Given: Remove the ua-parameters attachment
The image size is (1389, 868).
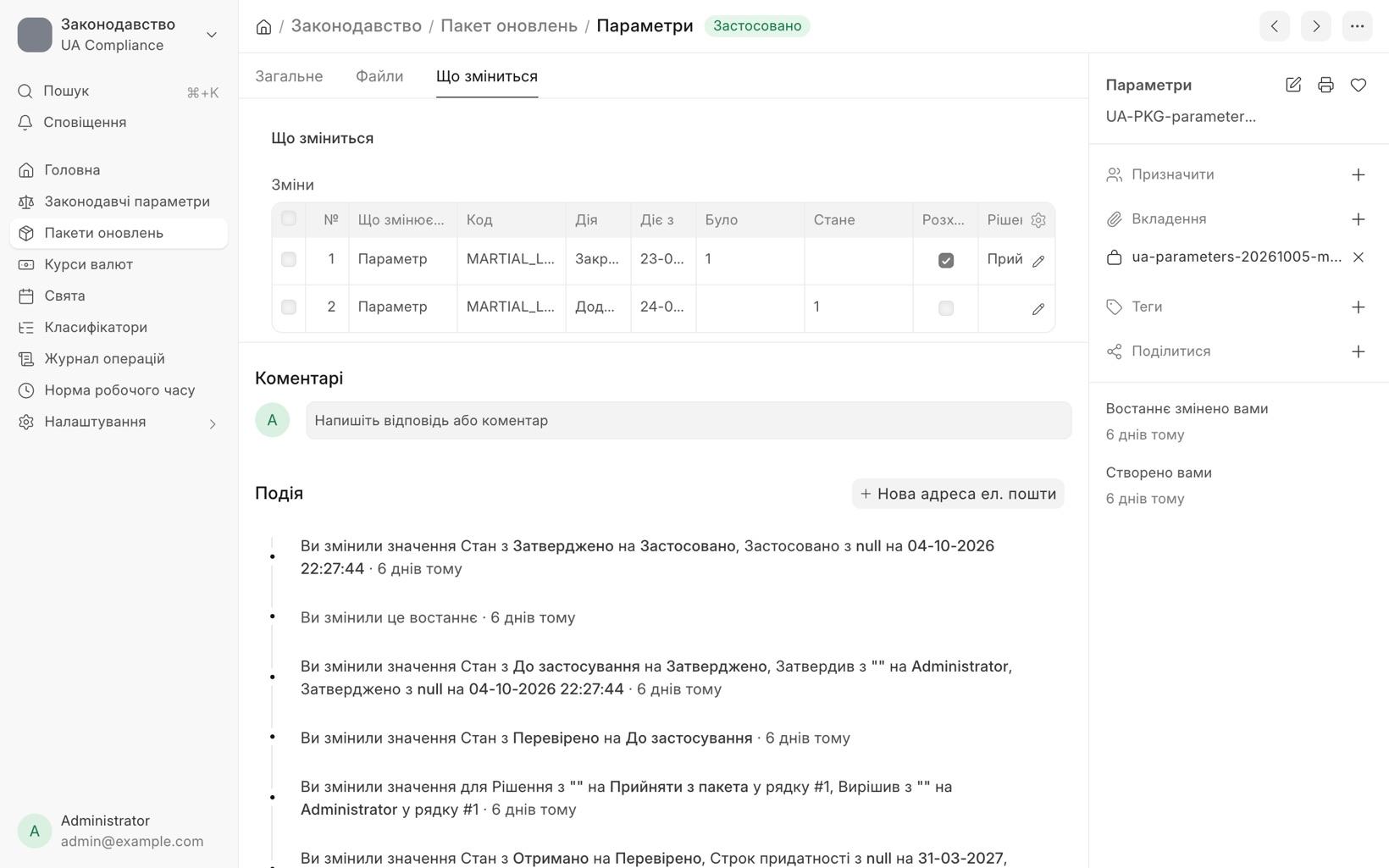Looking at the screenshot, I should pyautogui.click(x=1359, y=257).
